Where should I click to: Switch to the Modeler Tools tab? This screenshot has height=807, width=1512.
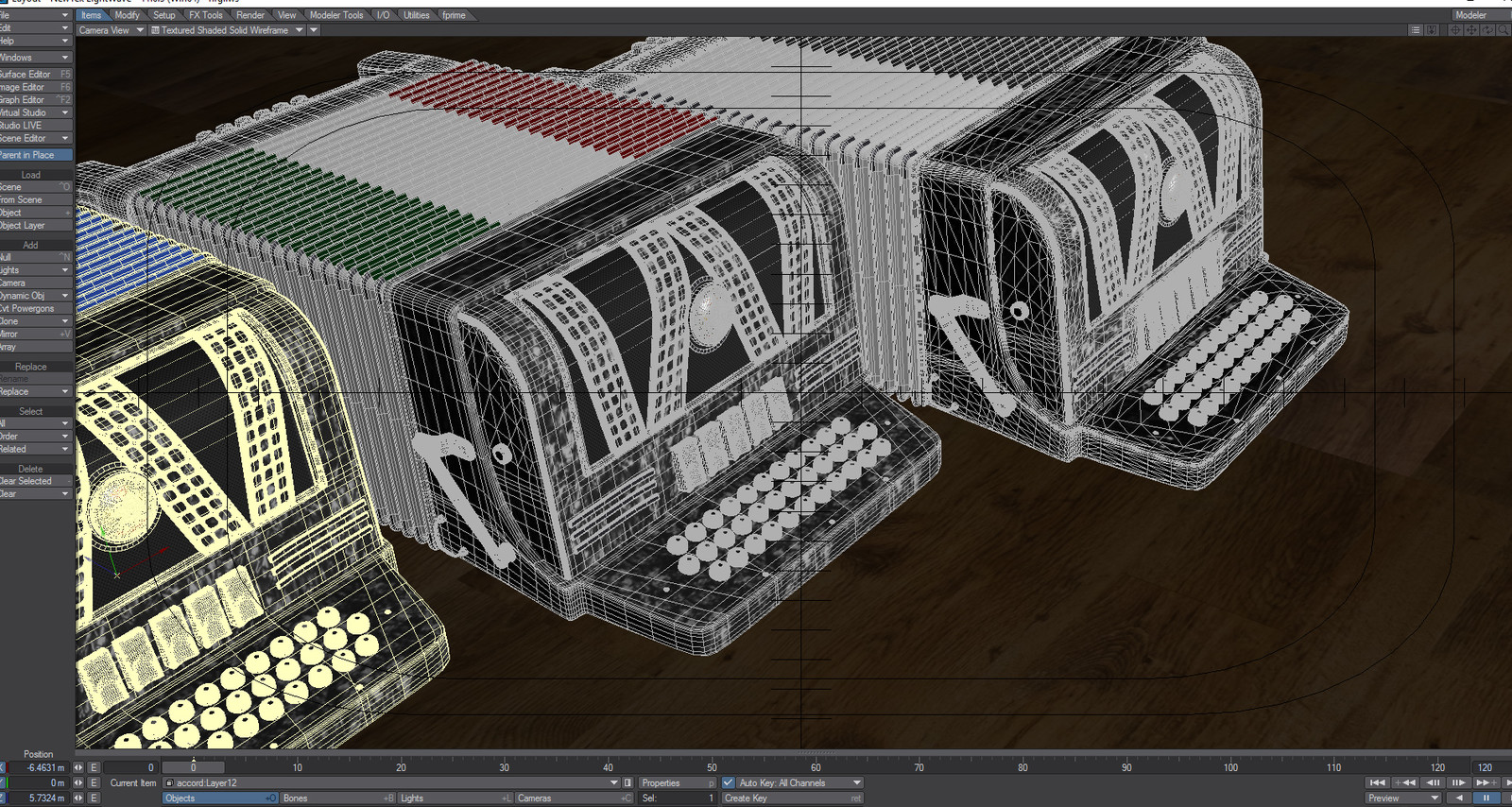coord(336,15)
